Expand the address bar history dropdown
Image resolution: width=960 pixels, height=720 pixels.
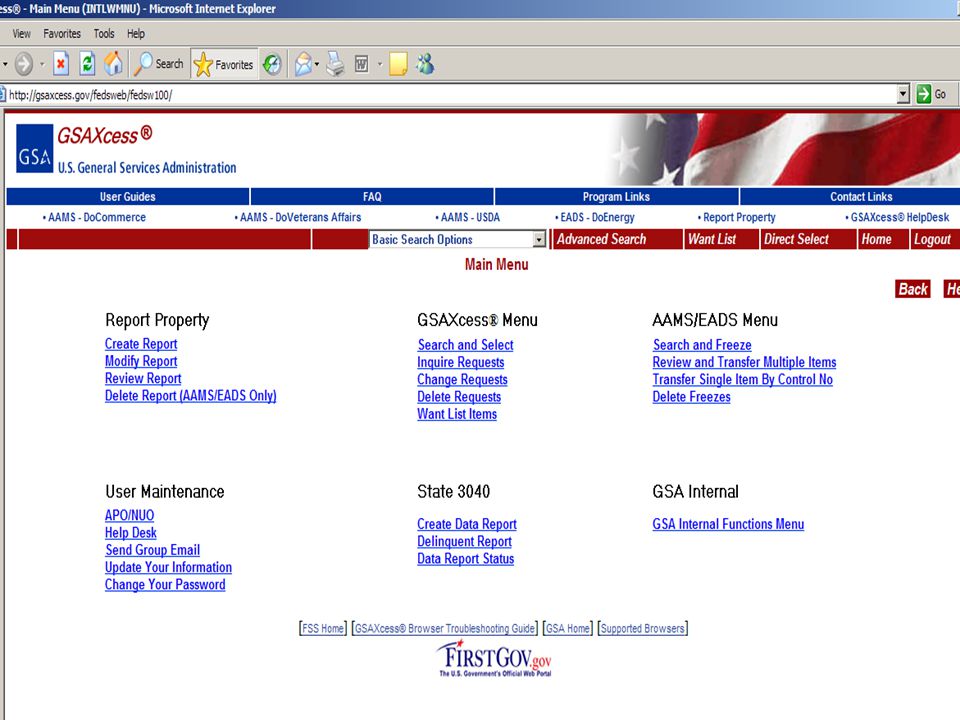902,94
